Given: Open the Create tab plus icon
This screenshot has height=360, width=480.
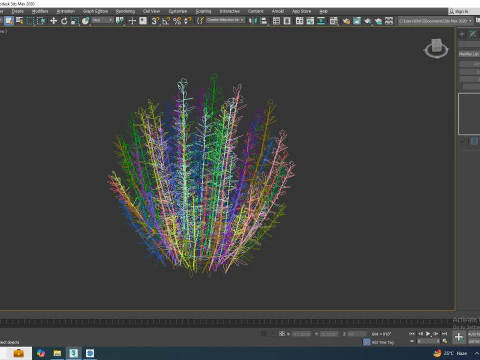Looking at the screenshot, I should (x=462, y=34).
